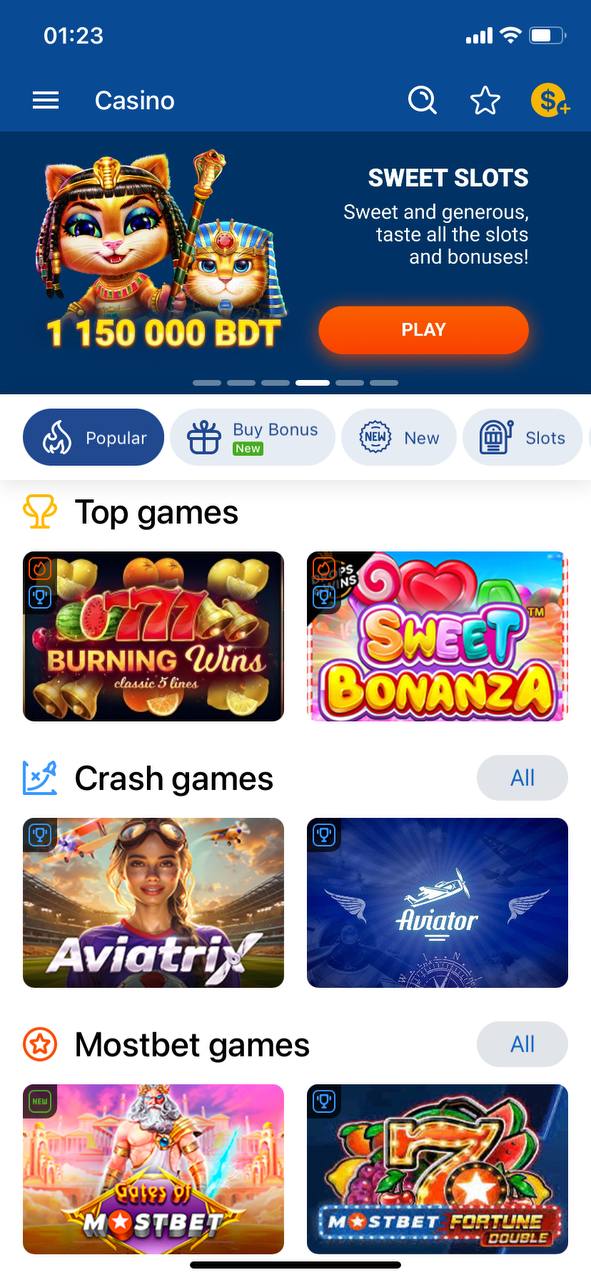Viewport: 591px width, 1280px height.
Task: Switch to the Slots tab
Action: coord(522,437)
